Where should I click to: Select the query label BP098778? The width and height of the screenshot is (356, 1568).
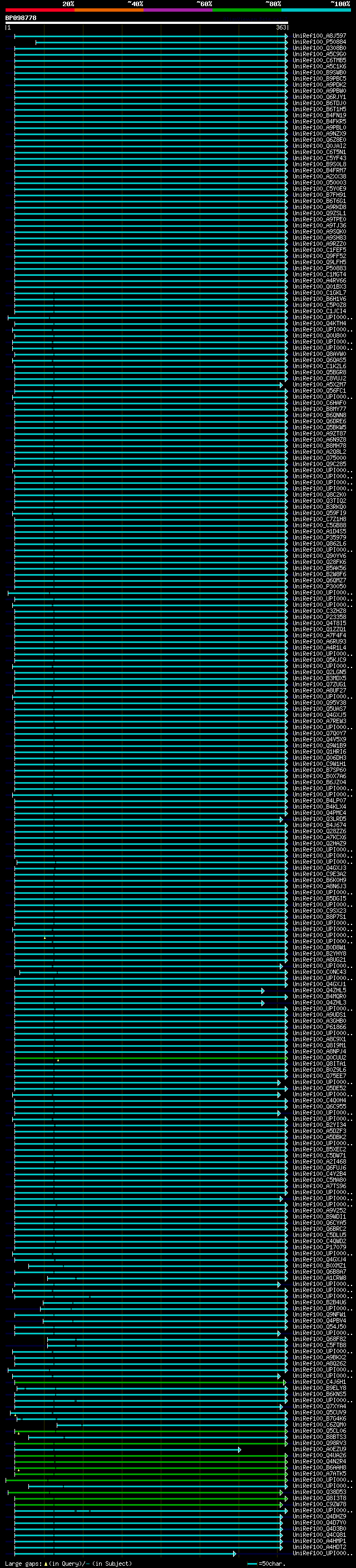[x=21, y=18]
